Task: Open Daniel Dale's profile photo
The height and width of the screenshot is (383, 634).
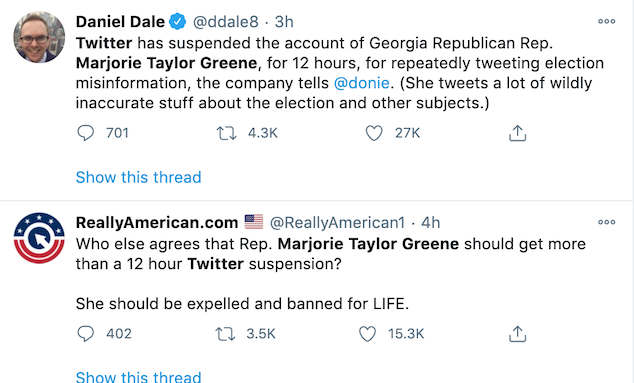Action: point(39,37)
